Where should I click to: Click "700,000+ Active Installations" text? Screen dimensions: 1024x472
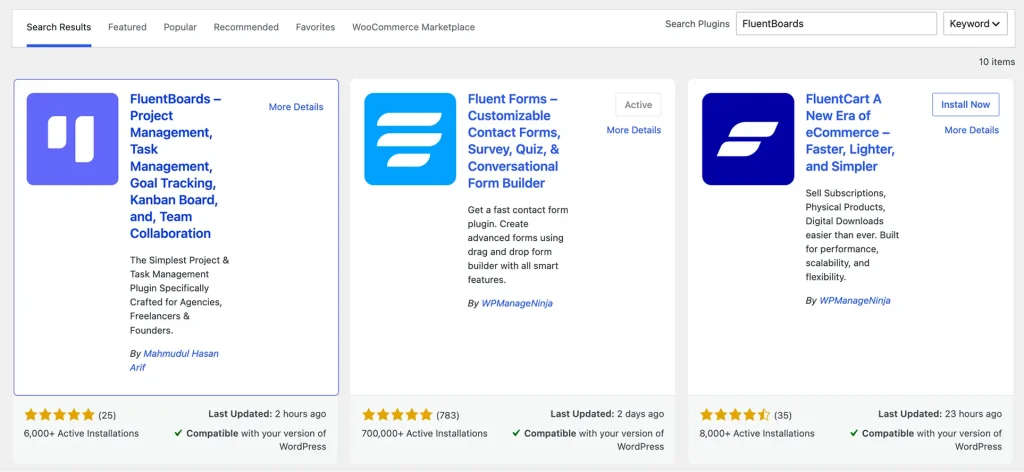tap(424, 433)
